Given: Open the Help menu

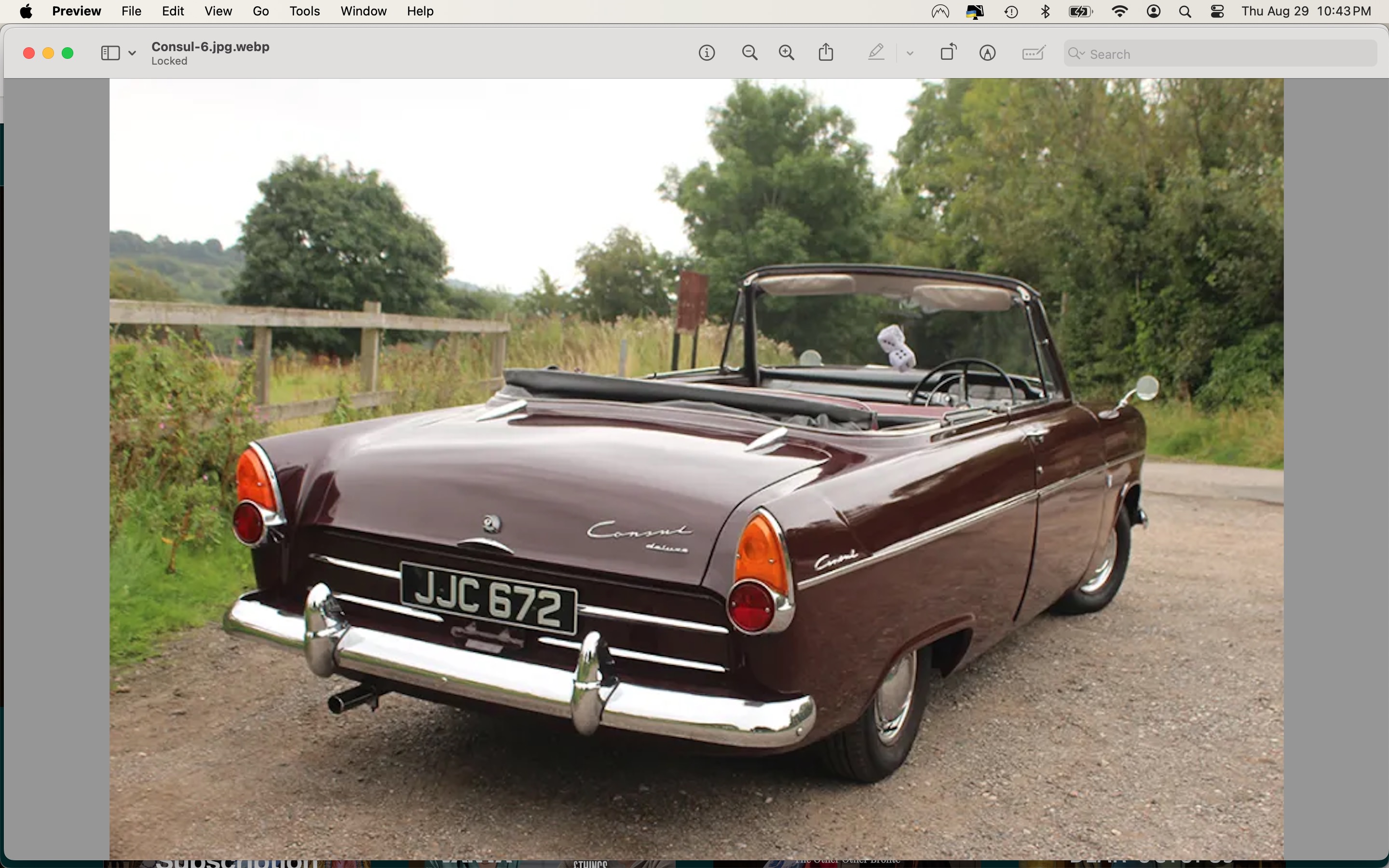Looking at the screenshot, I should coord(420,12).
